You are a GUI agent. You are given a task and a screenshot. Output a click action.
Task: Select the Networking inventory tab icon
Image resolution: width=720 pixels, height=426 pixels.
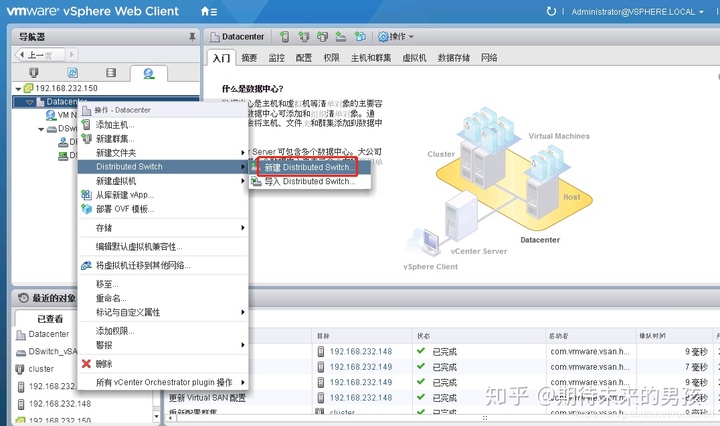[148, 73]
